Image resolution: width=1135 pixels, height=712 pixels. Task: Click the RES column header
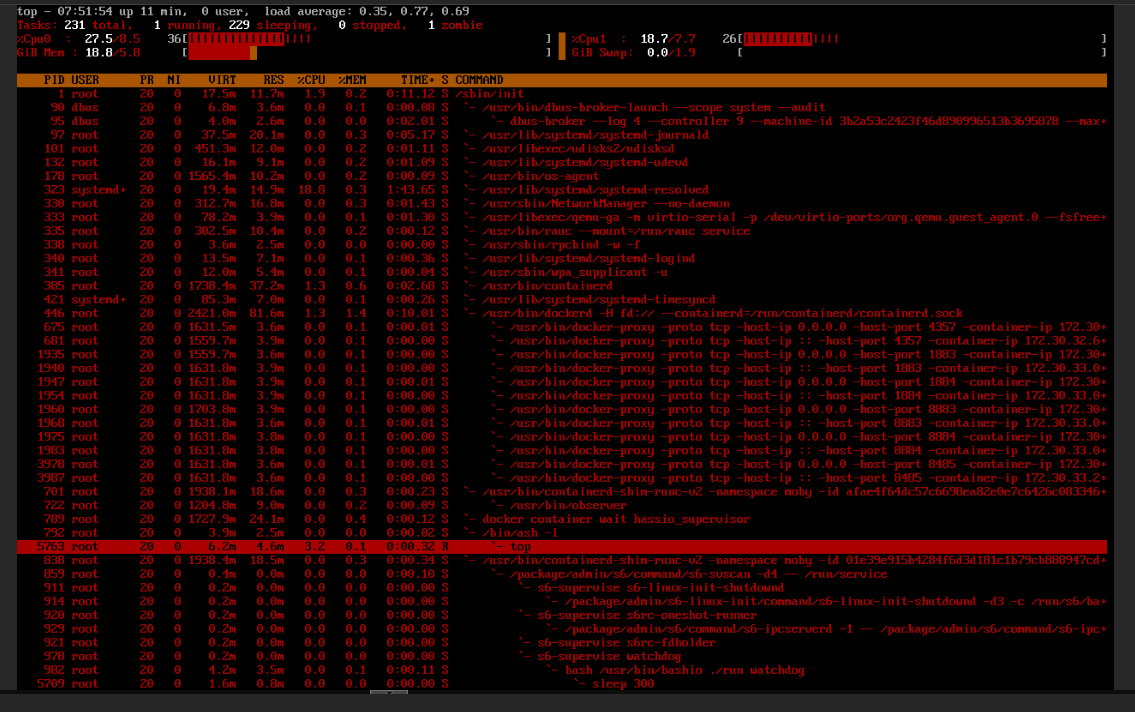click(x=274, y=80)
